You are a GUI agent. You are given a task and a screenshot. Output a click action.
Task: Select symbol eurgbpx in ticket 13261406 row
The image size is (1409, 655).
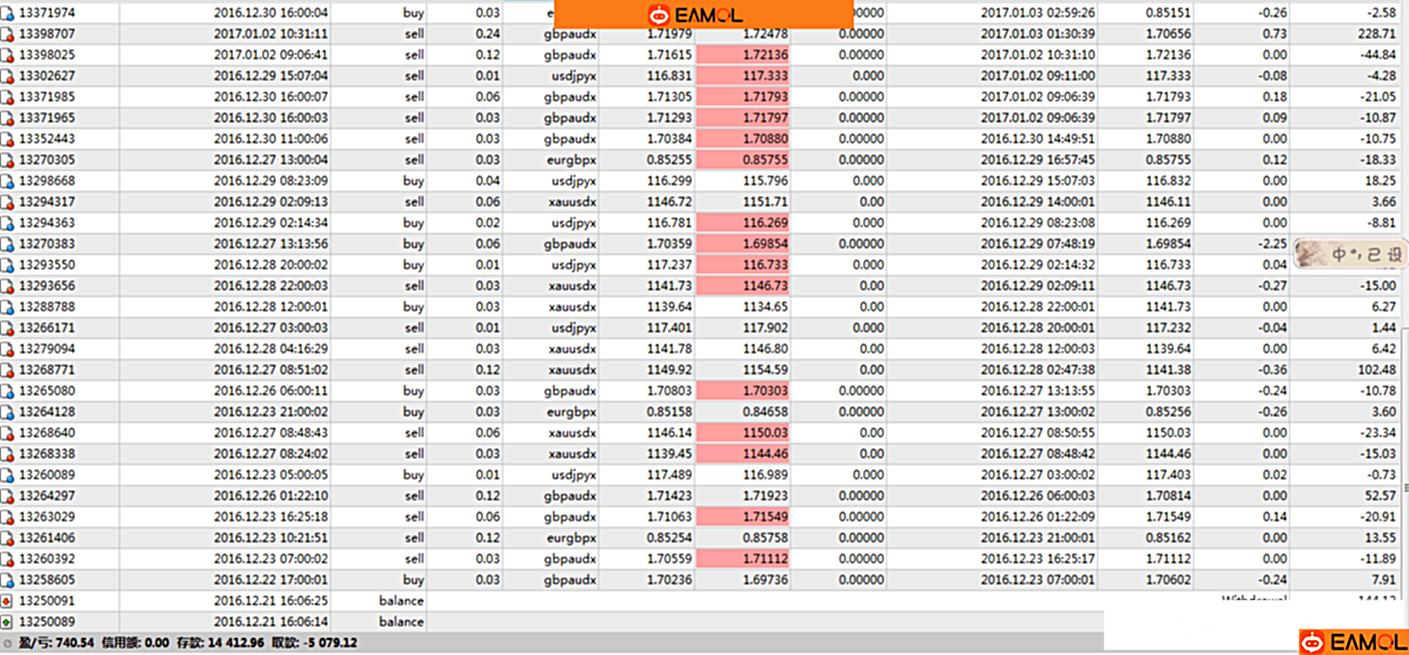(x=572, y=538)
